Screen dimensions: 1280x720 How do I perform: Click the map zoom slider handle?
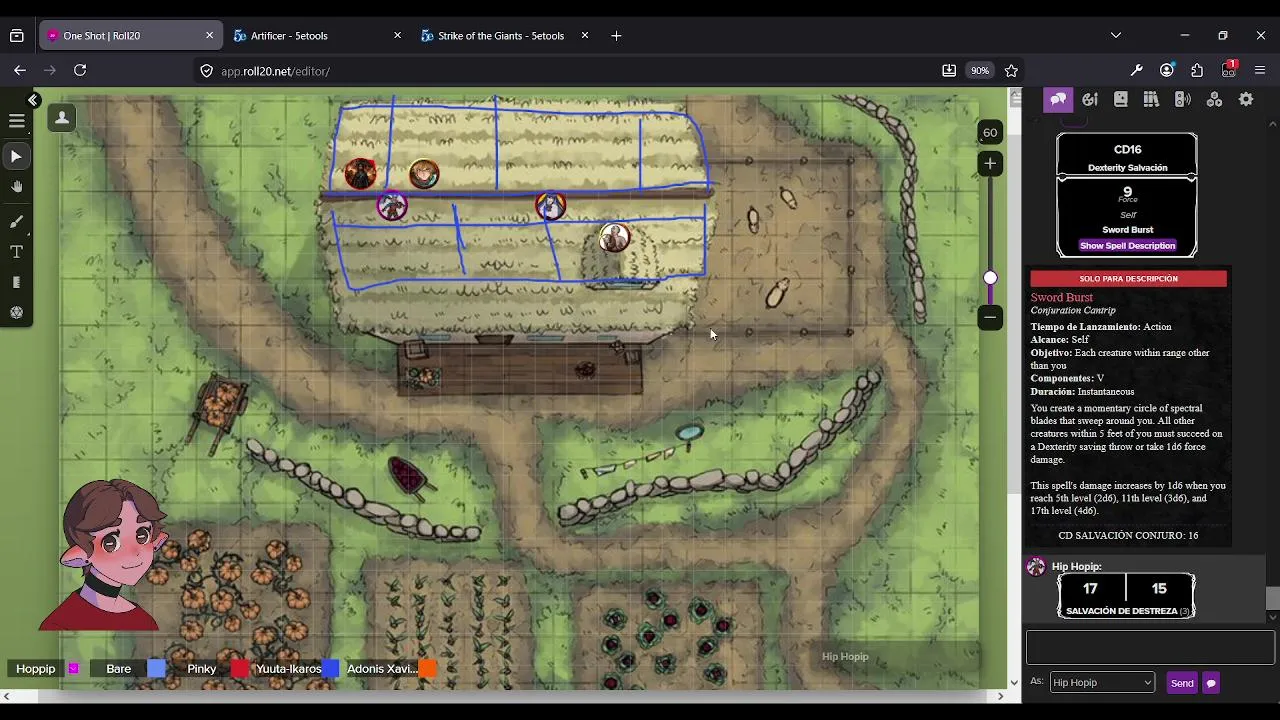click(990, 278)
